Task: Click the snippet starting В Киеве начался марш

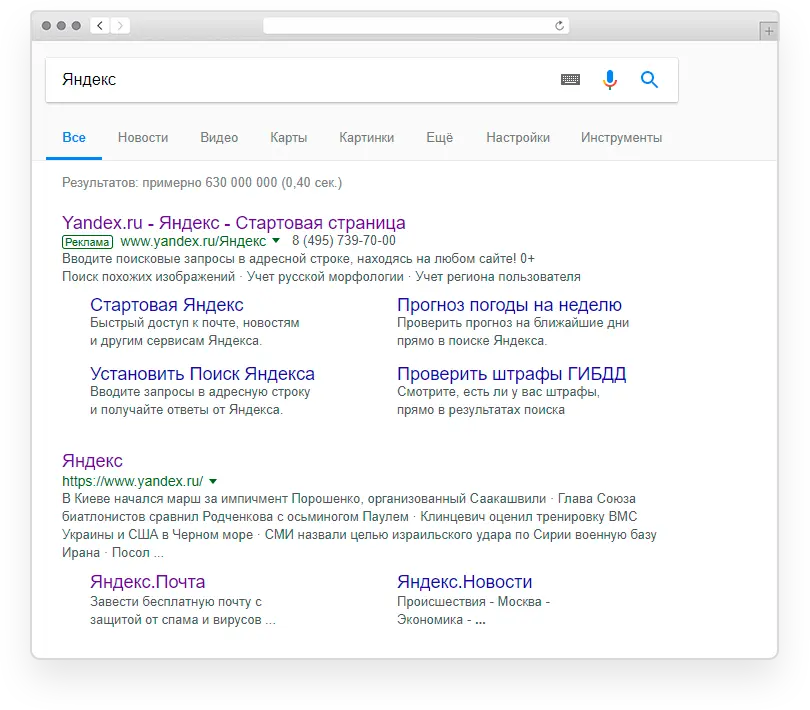Action: tap(360, 526)
